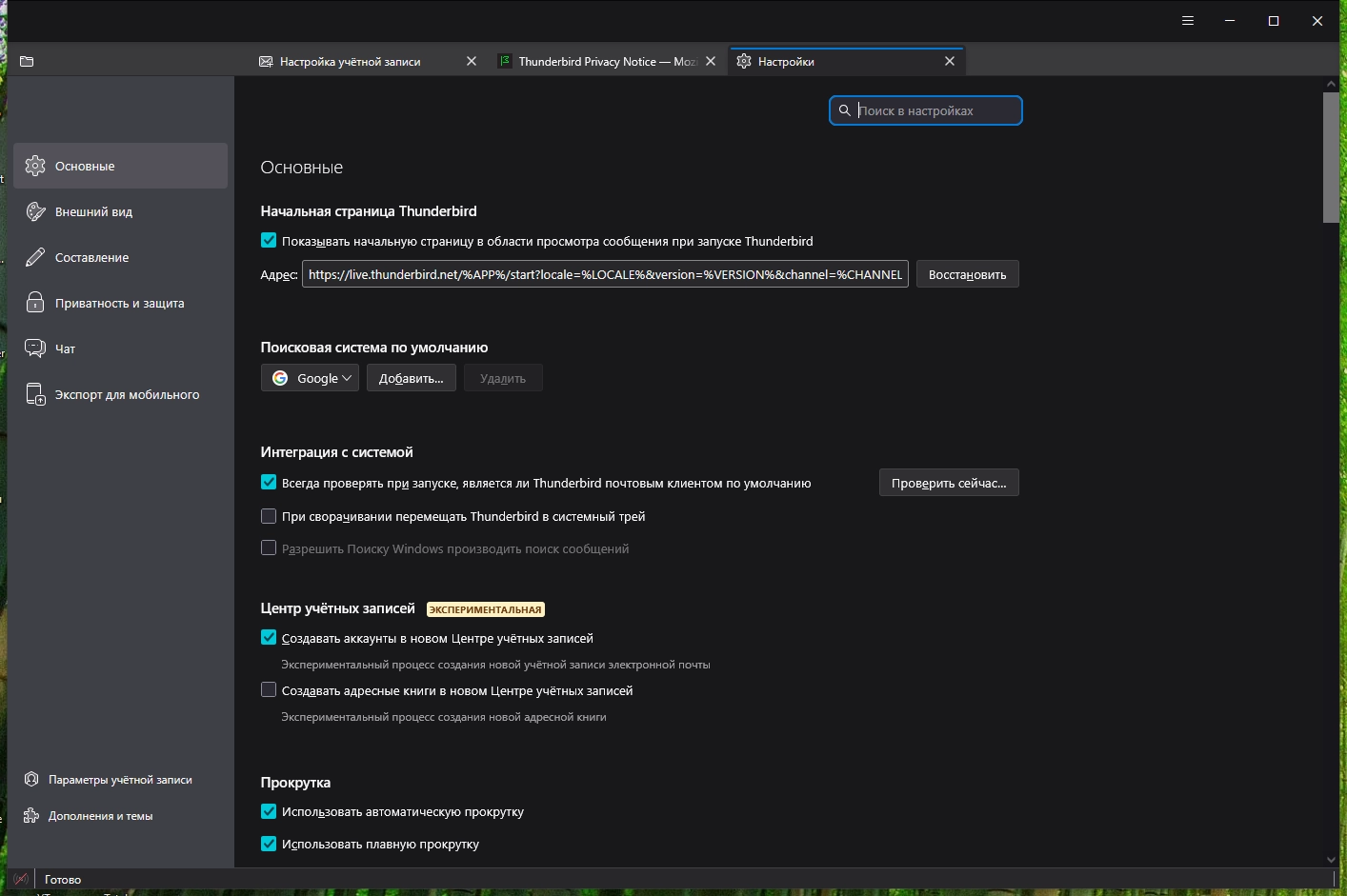Click the scrollbar down arrow
The width and height of the screenshot is (1347, 896).
coord(1331,860)
